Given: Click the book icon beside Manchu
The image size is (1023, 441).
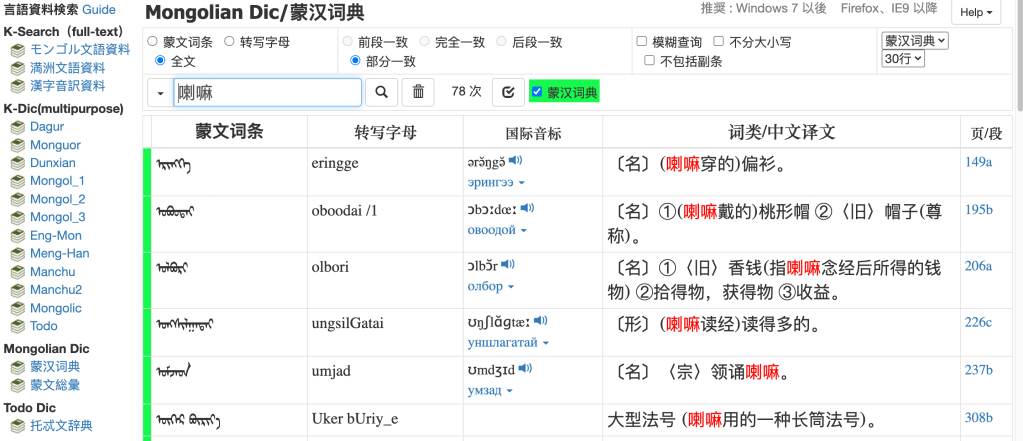Looking at the screenshot, I should click(18, 272).
